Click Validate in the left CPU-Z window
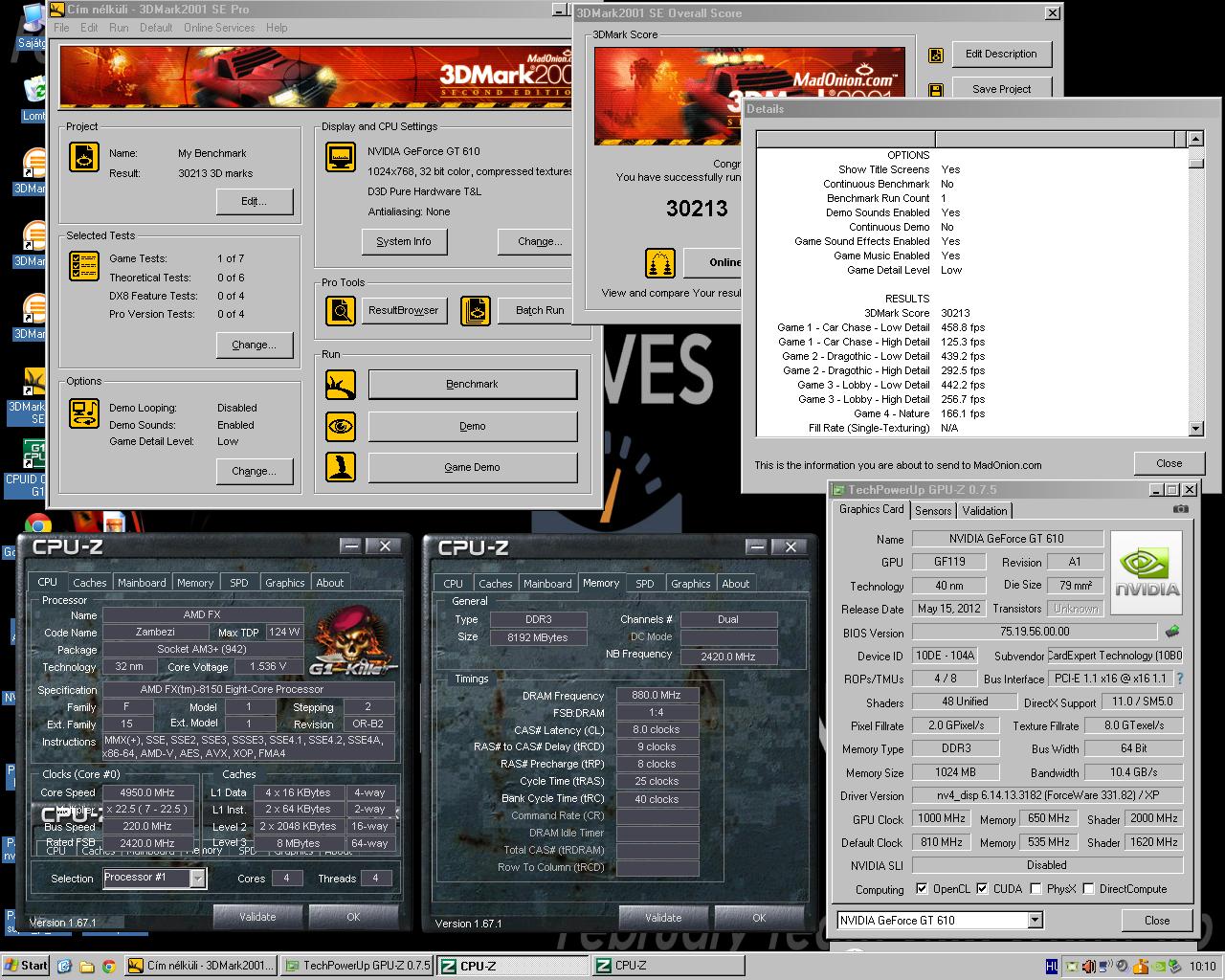The height and width of the screenshot is (980, 1225). (257, 916)
